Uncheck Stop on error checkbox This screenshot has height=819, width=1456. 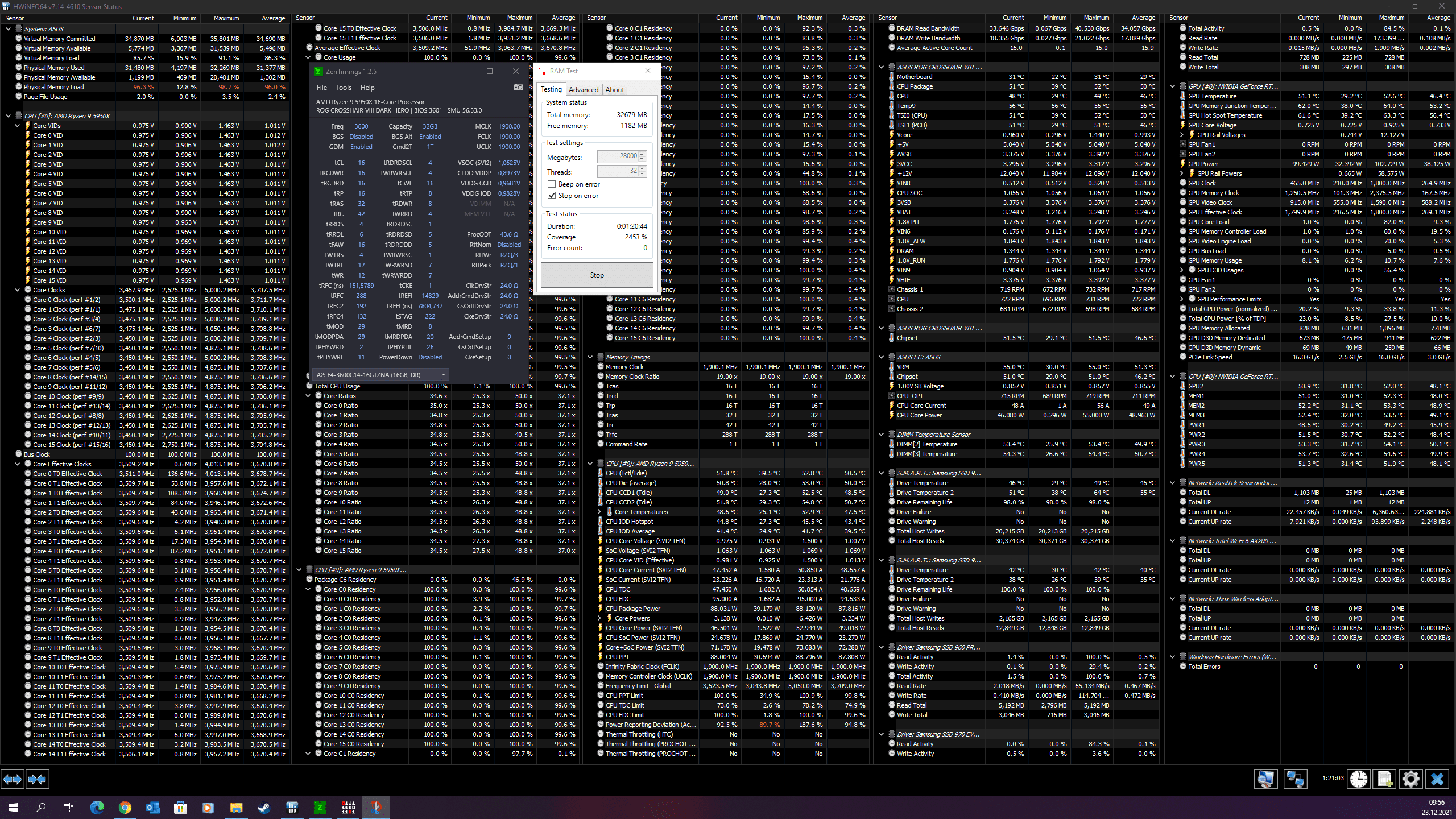[552, 196]
